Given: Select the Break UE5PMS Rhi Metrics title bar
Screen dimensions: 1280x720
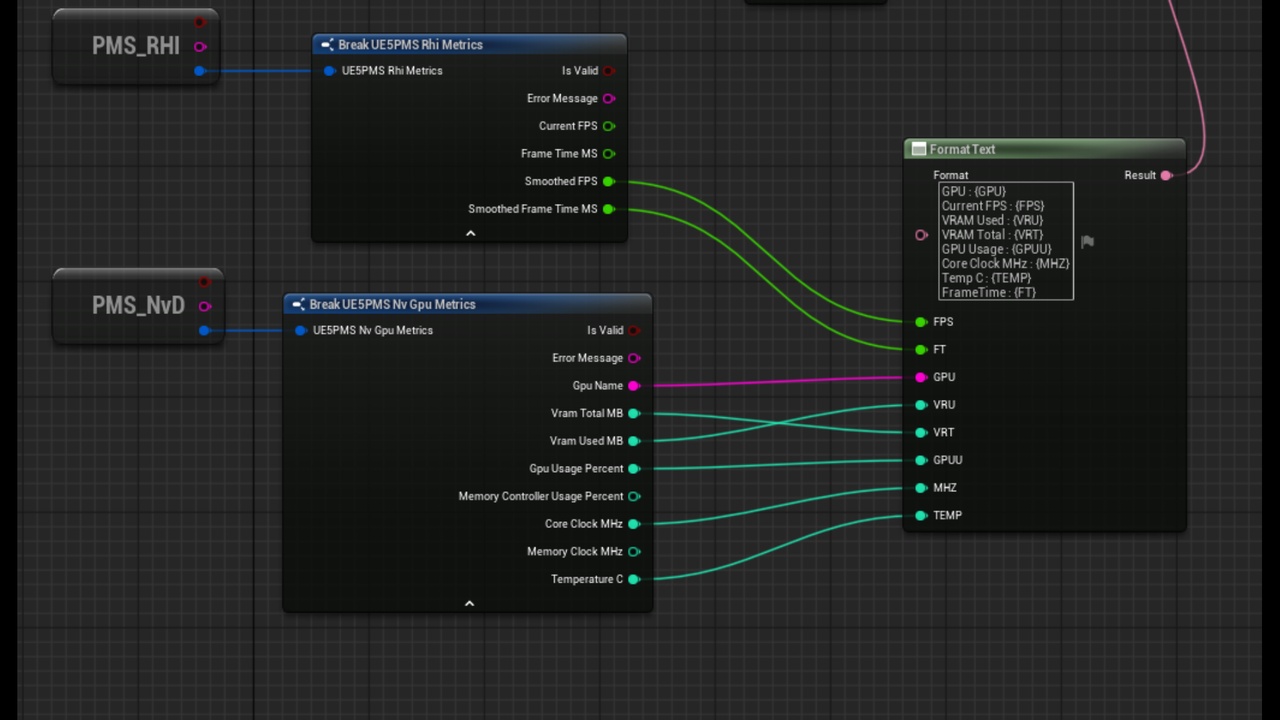Looking at the screenshot, I should point(470,45).
